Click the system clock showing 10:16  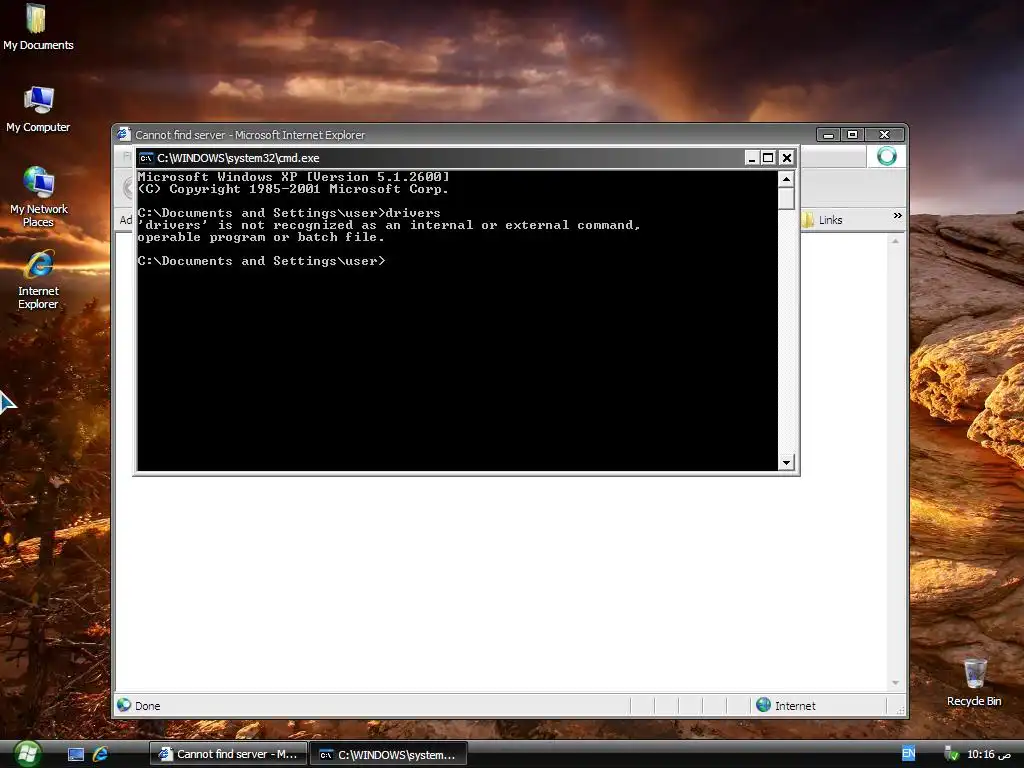pyautogui.click(x=989, y=754)
